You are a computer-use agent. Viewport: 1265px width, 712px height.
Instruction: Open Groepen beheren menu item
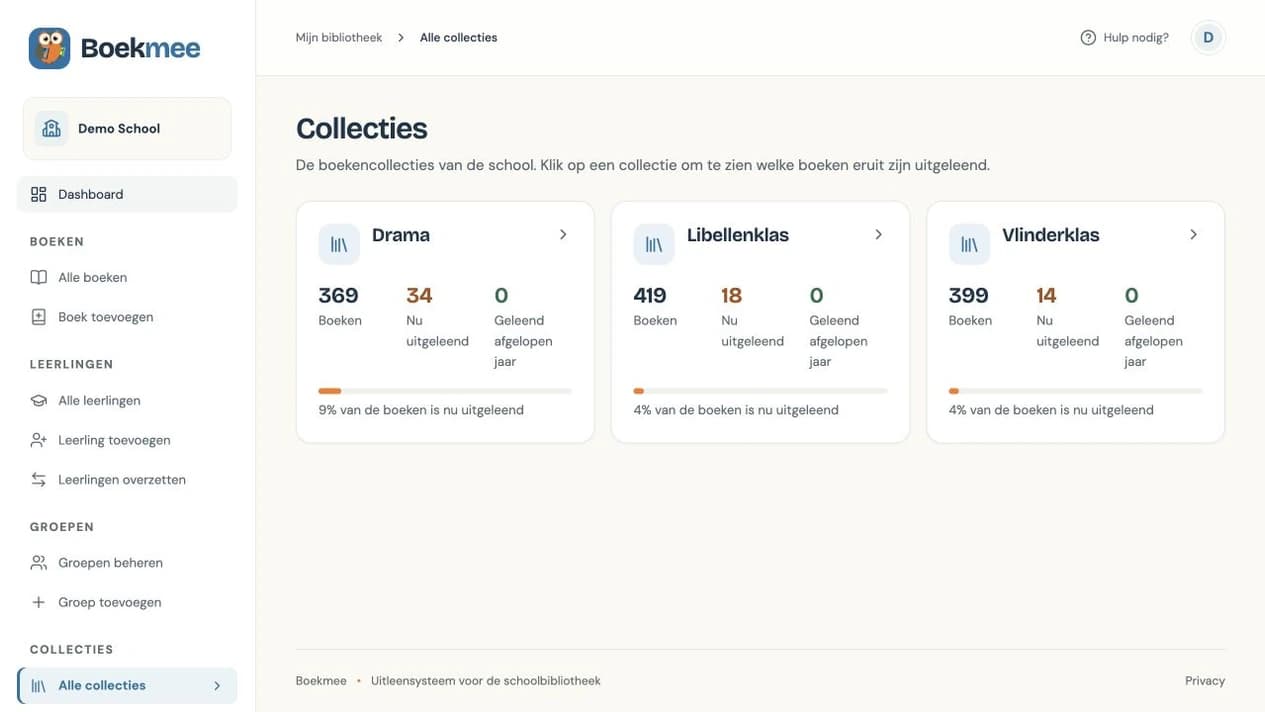(127, 563)
